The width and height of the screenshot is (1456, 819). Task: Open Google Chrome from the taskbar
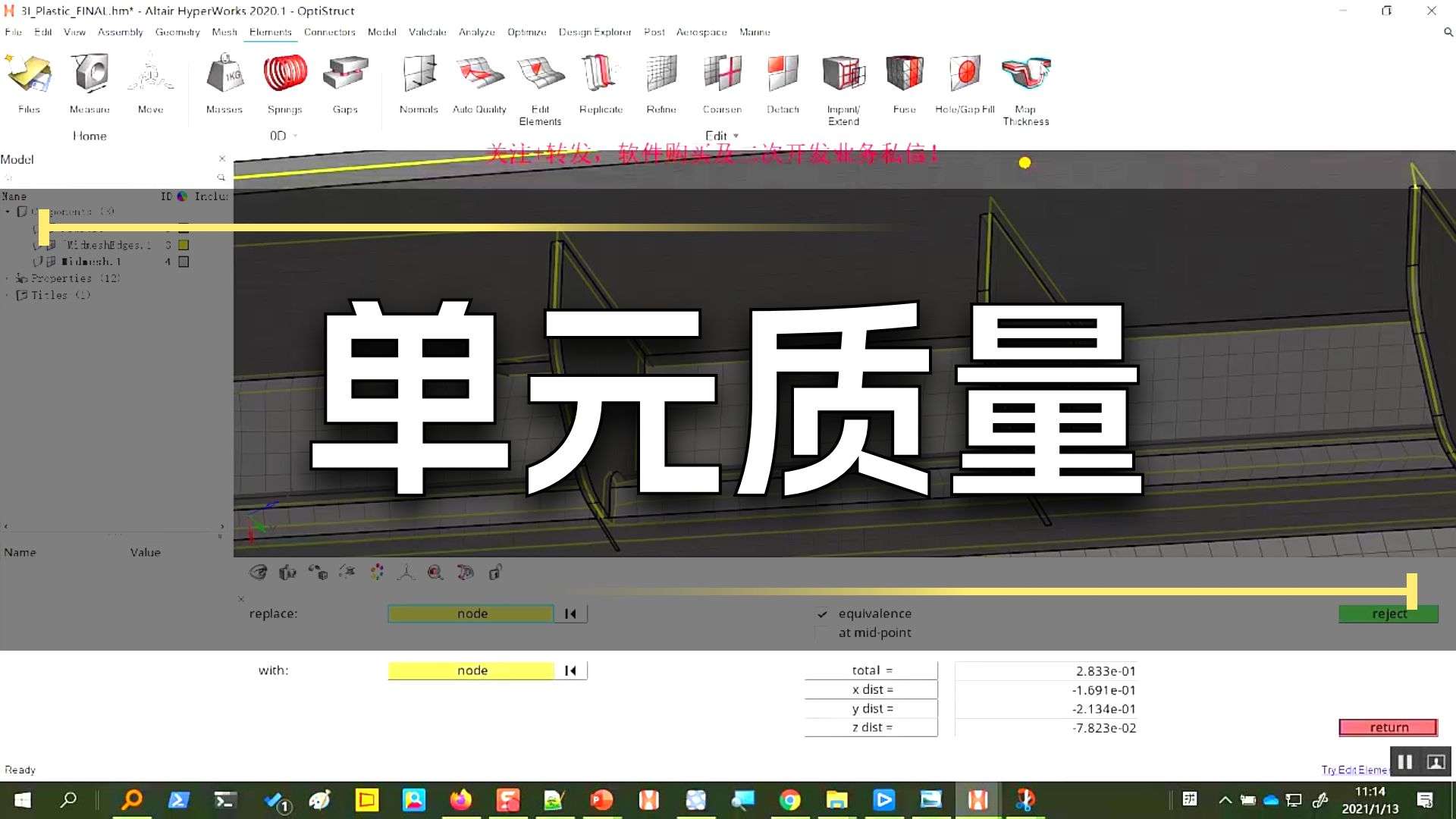tap(789, 800)
